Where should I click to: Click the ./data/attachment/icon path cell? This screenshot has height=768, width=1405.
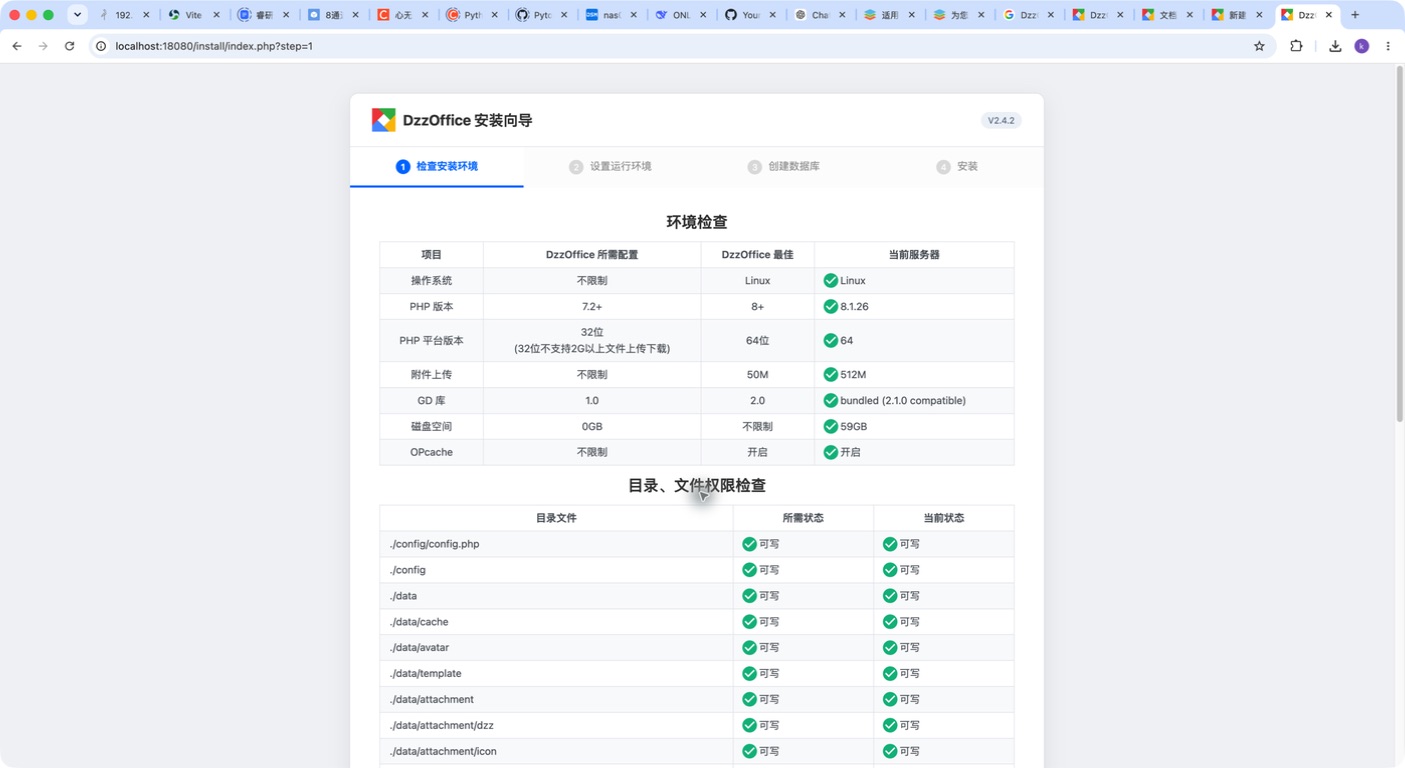pyautogui.click(x=556, y=752)
